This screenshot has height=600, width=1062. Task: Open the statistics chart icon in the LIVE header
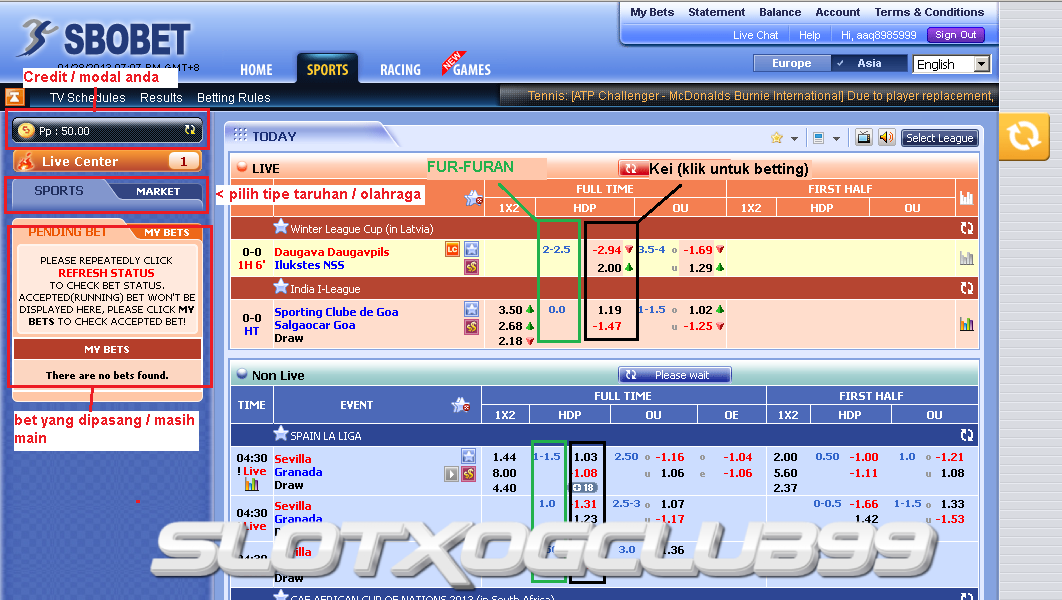tap(967, 198)
